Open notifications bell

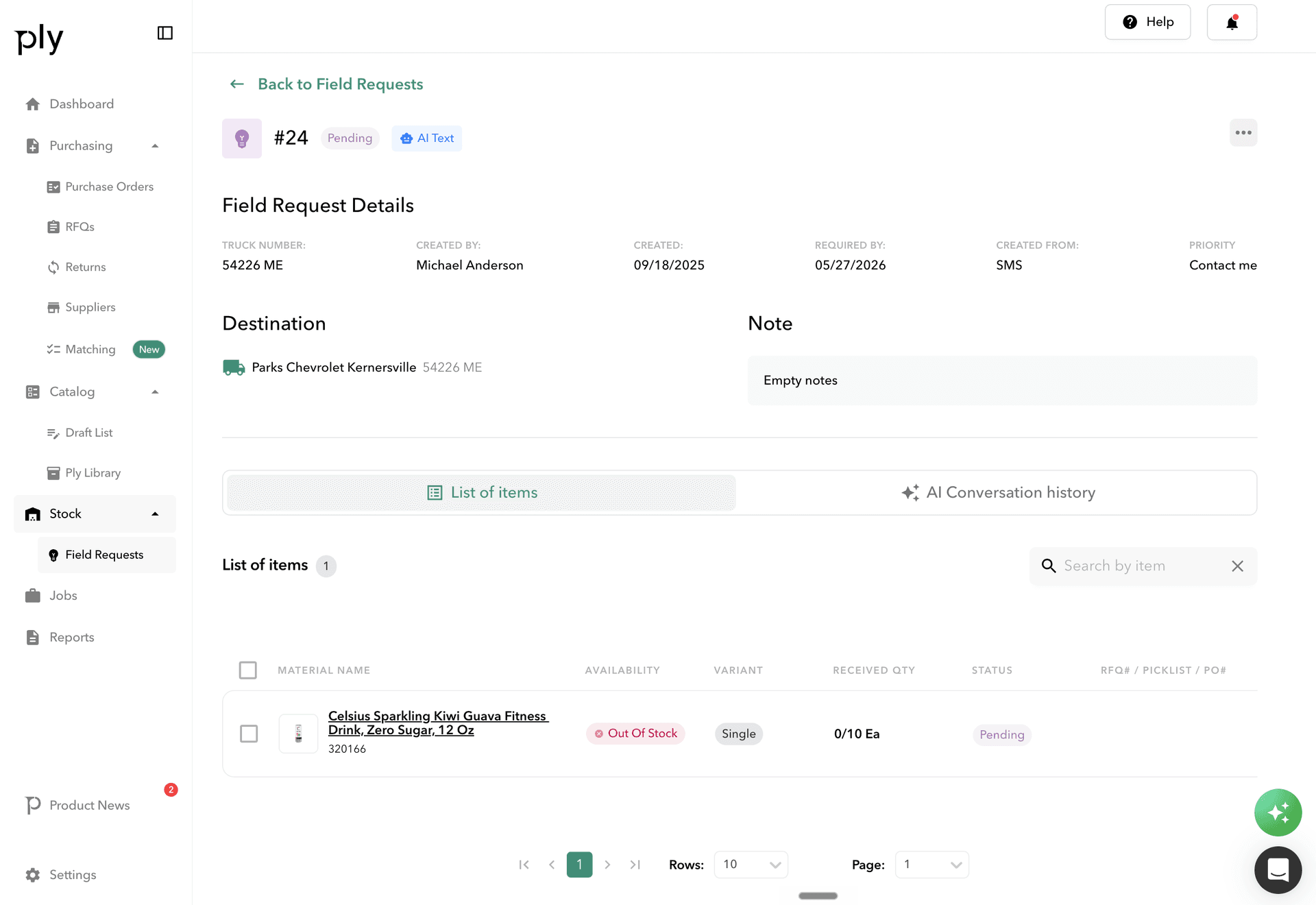pos(1232,22)
